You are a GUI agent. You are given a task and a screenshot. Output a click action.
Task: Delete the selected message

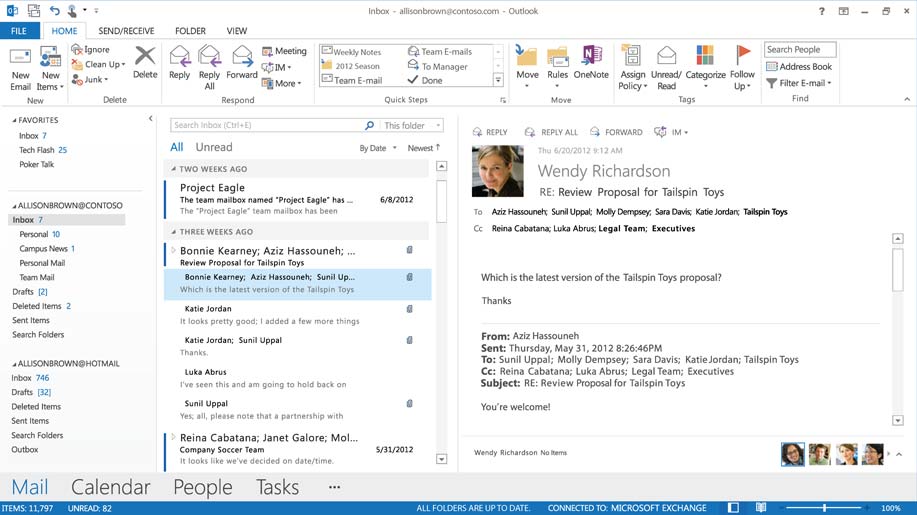pos(145,63)
